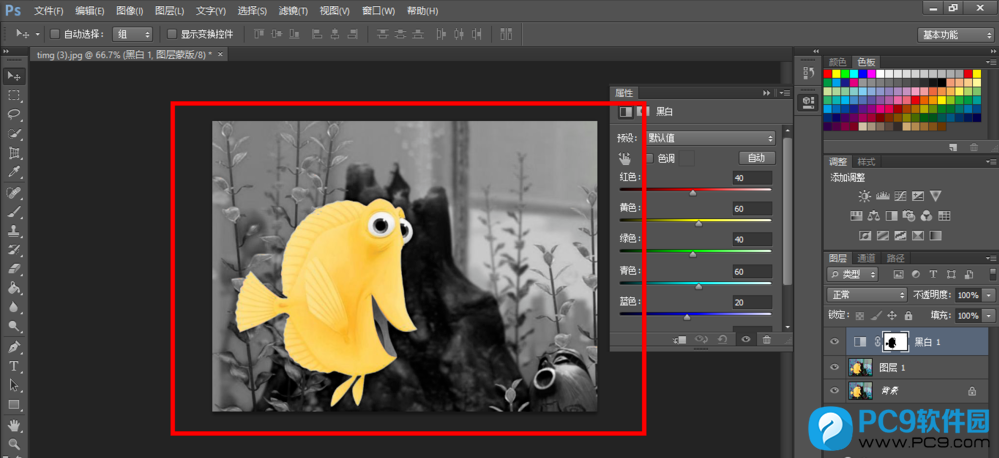Open the layer filter 类型 dropdown

click(x=852, y=275)
